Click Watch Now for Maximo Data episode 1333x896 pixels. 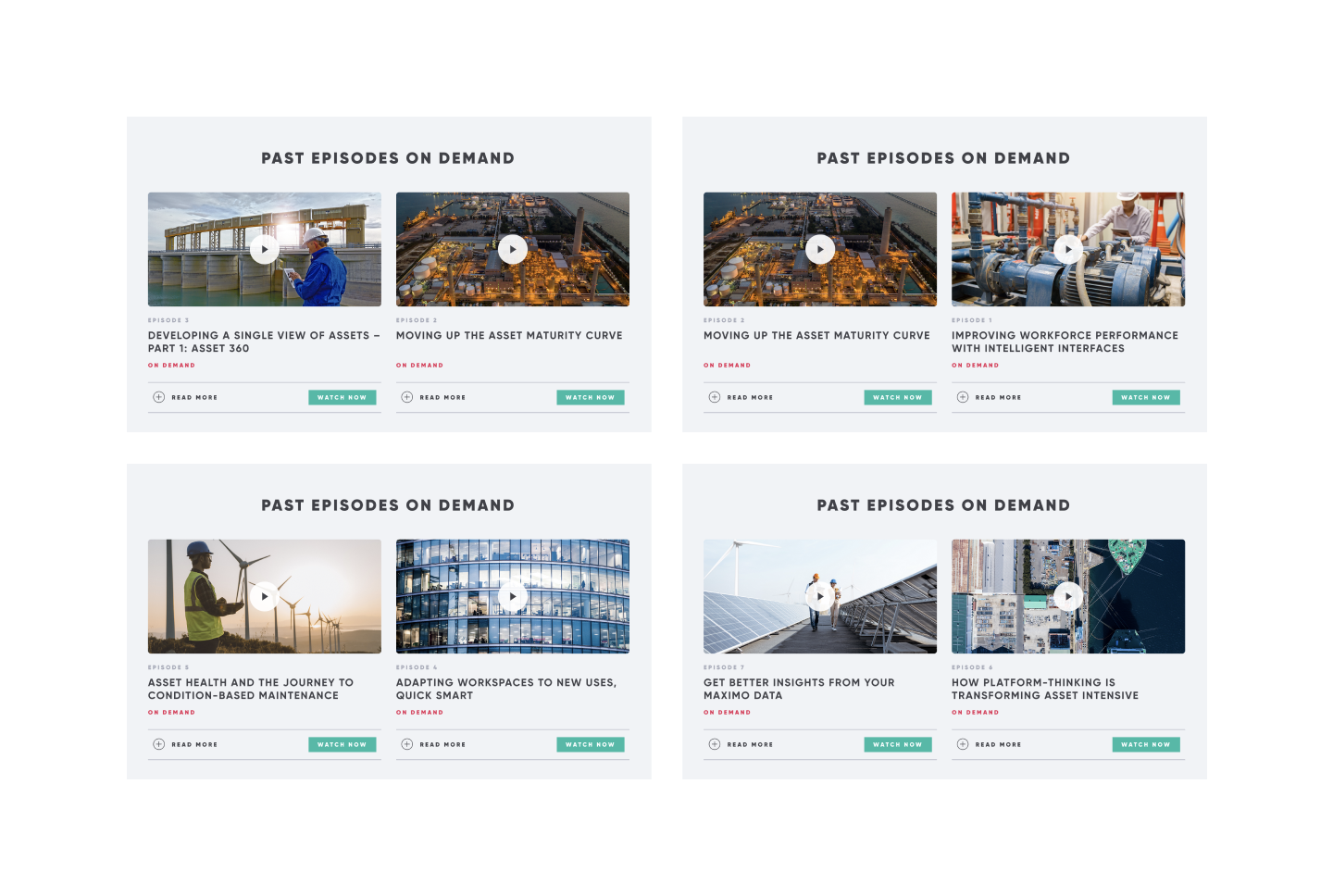[x=898, y=744]
